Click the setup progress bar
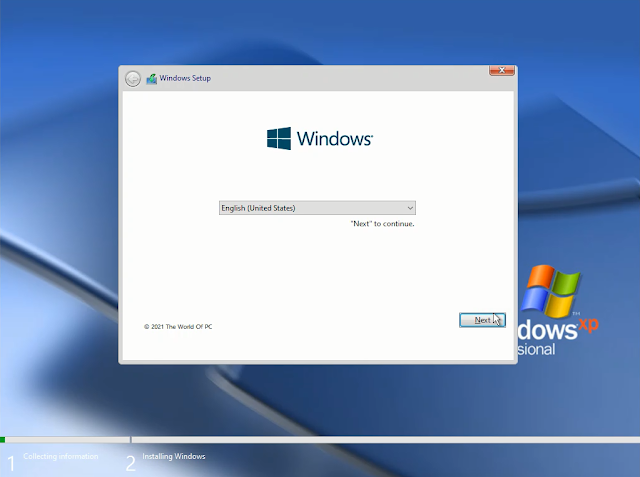Image resolution: width=640 pixels, height=477 pixels. pos(320,440)
